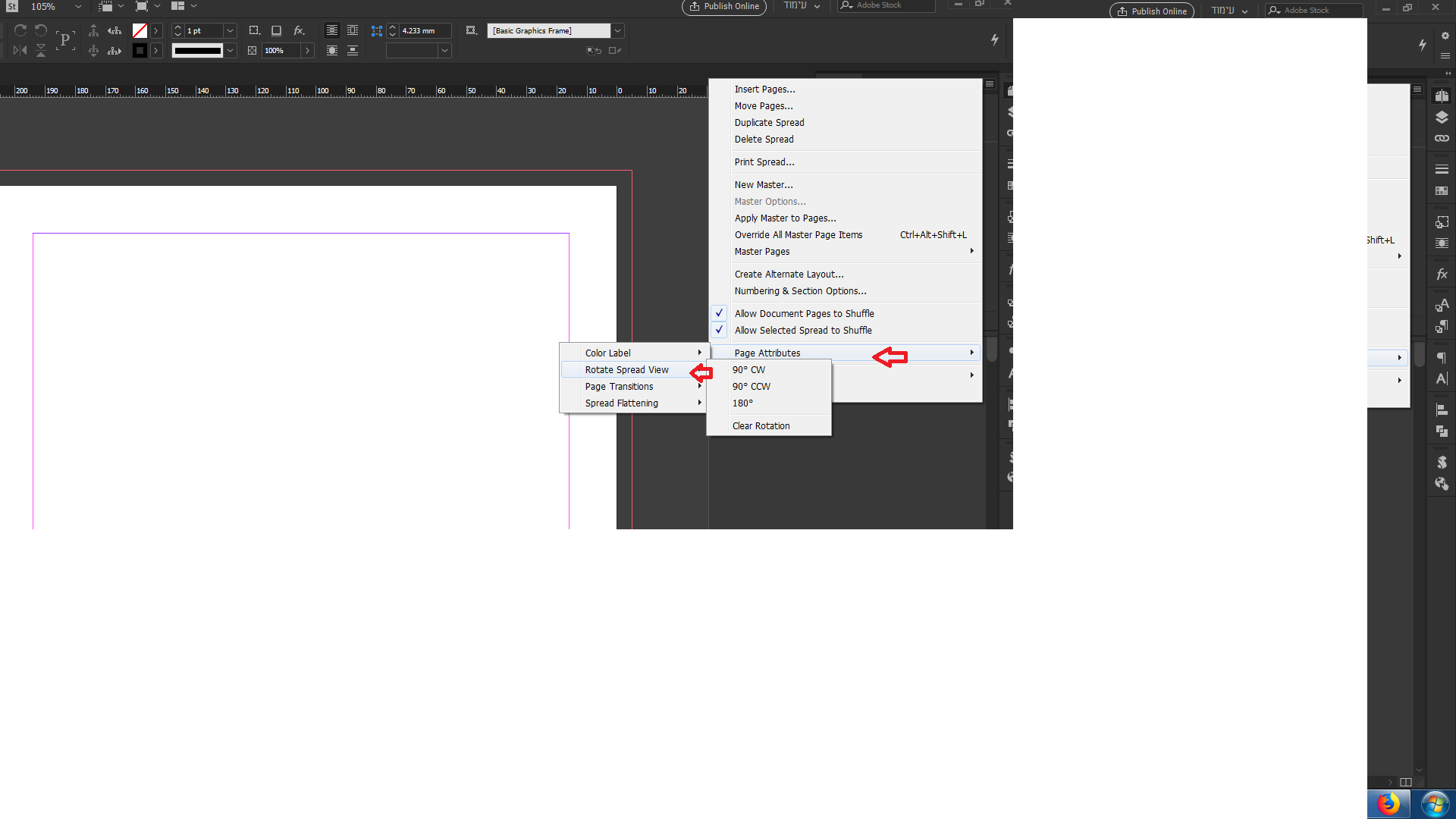Image resolution: width=1456 pixels, height=819 pixels.
Task: Click the fill color swatch with red slash
Action: (140, 31)
